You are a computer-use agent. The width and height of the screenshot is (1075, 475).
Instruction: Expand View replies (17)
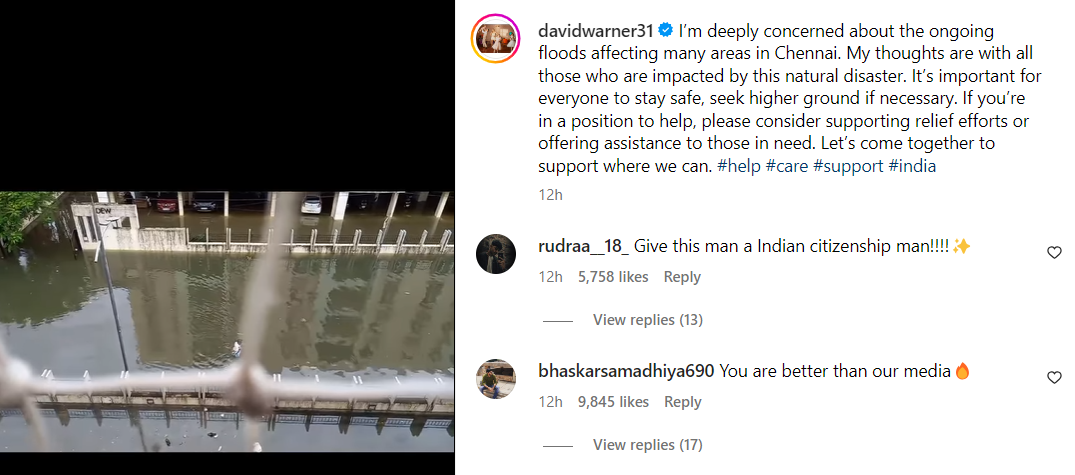(x=647, y=444)
